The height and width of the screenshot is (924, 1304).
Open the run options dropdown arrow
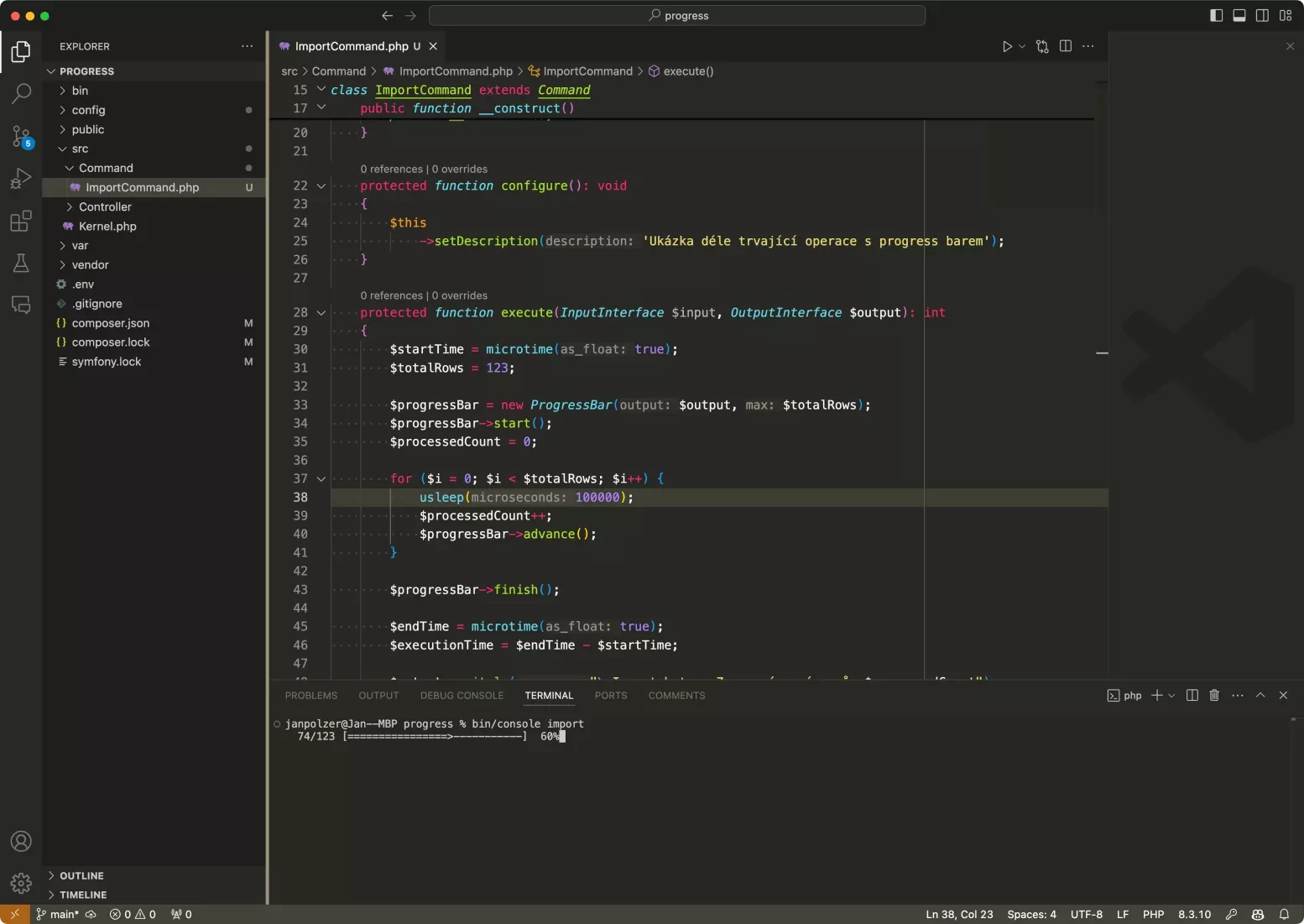tap(1022, 46)
